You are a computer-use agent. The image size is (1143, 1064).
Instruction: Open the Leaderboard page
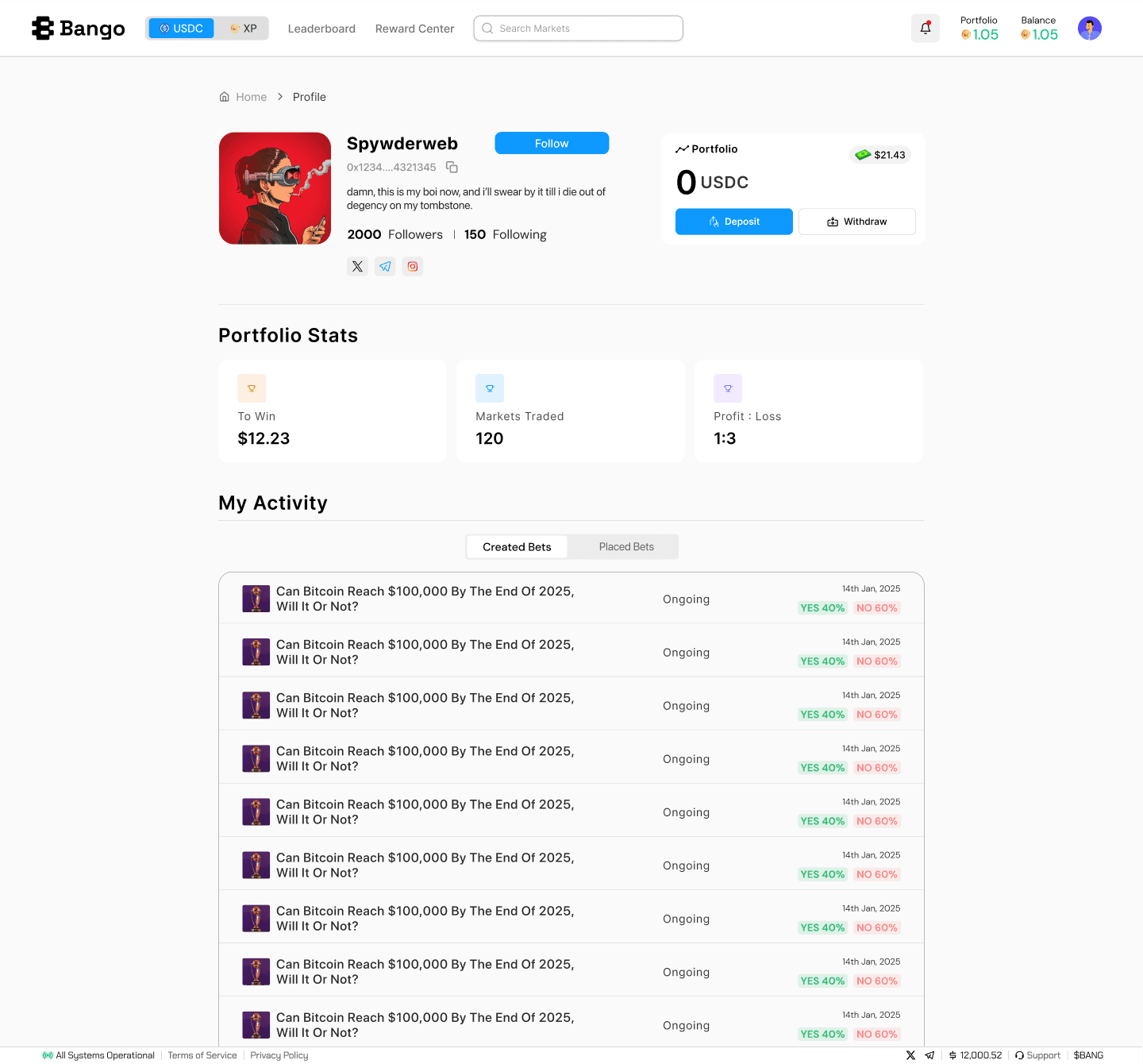tap(321, 28)
